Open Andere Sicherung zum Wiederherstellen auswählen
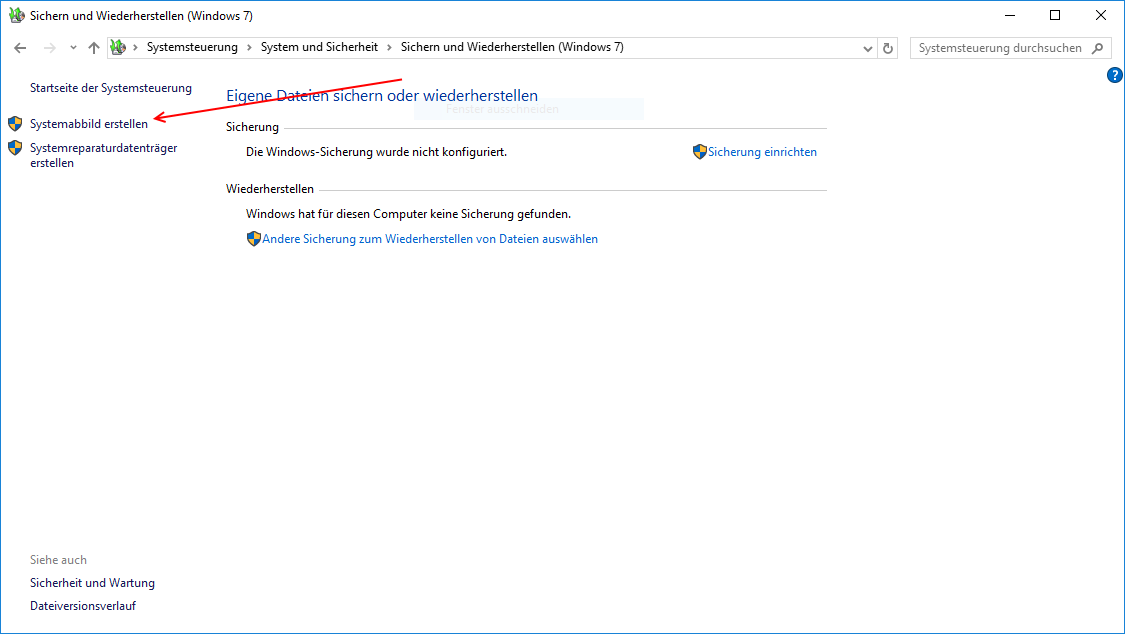The image size is (1125, 634). coord(430,239)
